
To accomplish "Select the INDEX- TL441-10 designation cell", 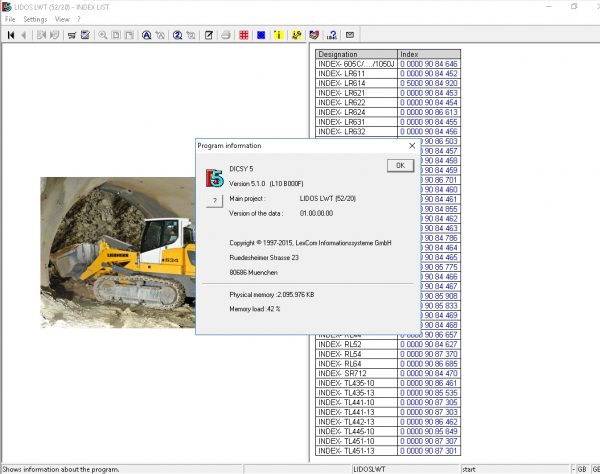I will click(357, 402).
